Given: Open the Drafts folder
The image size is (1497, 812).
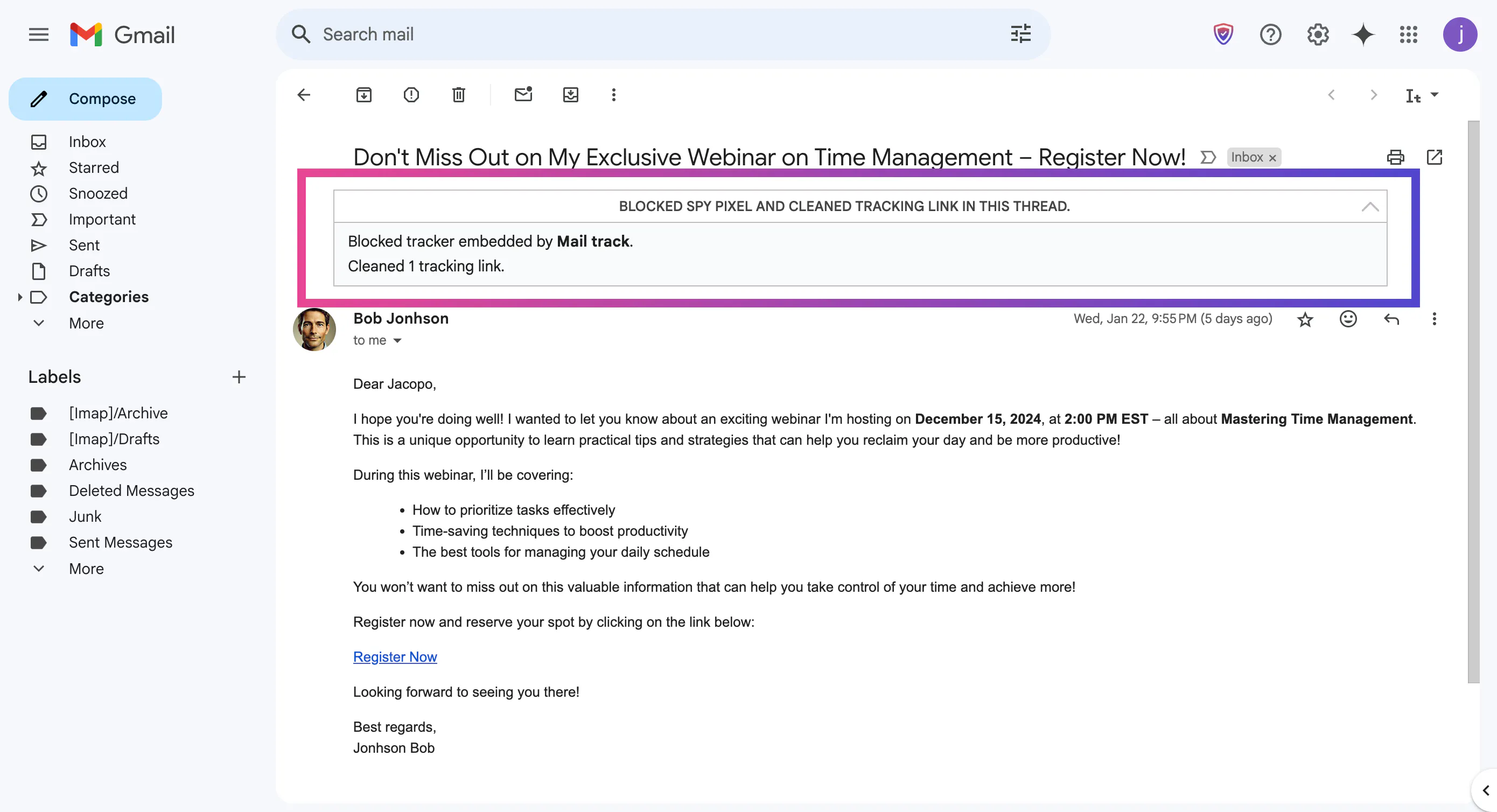Looking at the screenshot, I should pos(89,271).
